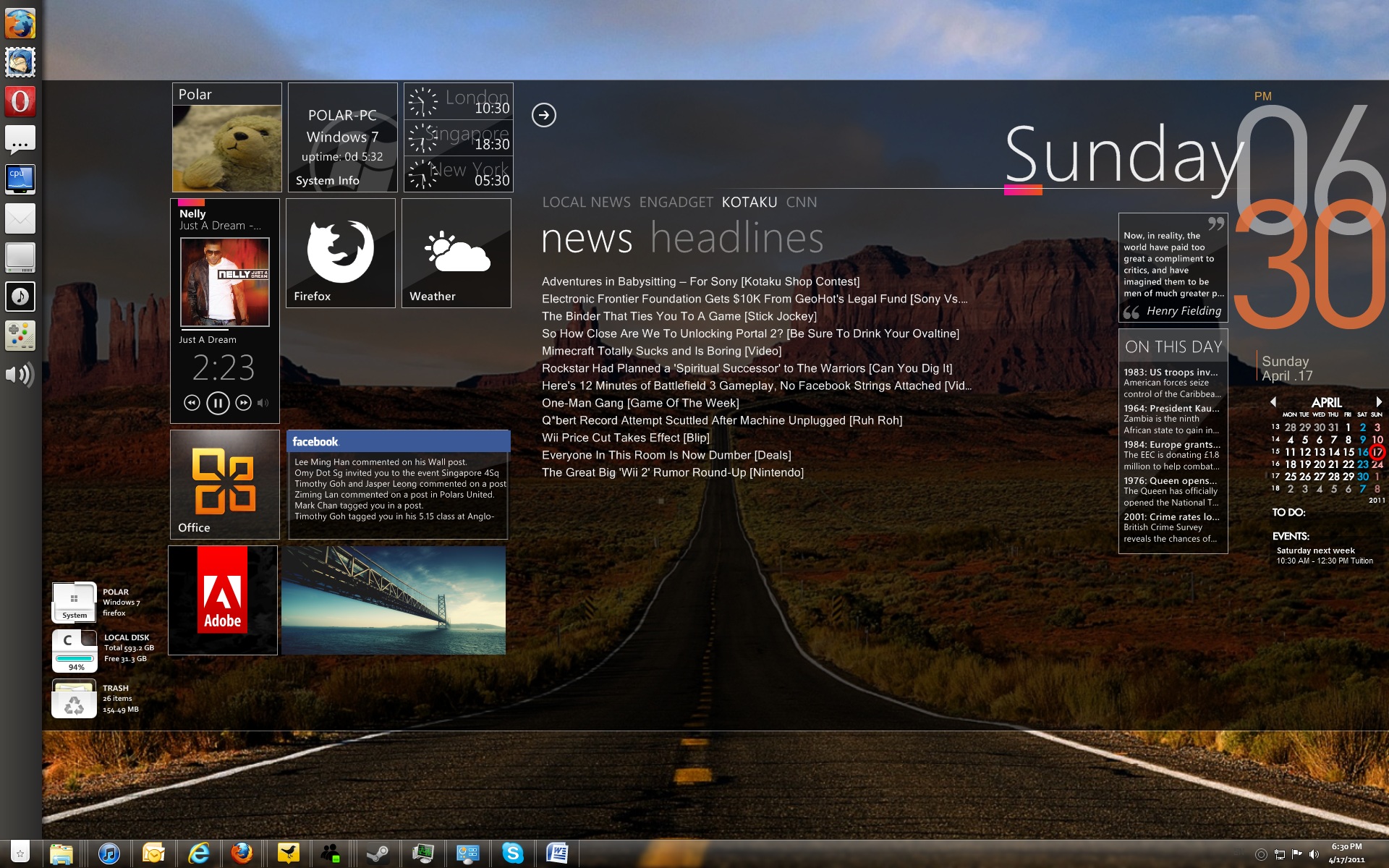The height and width of the screenshot is (868, 1389).
Task: Click the Nelly album art thumbnail
Action: pyautogui.click(x=225, y=282)
